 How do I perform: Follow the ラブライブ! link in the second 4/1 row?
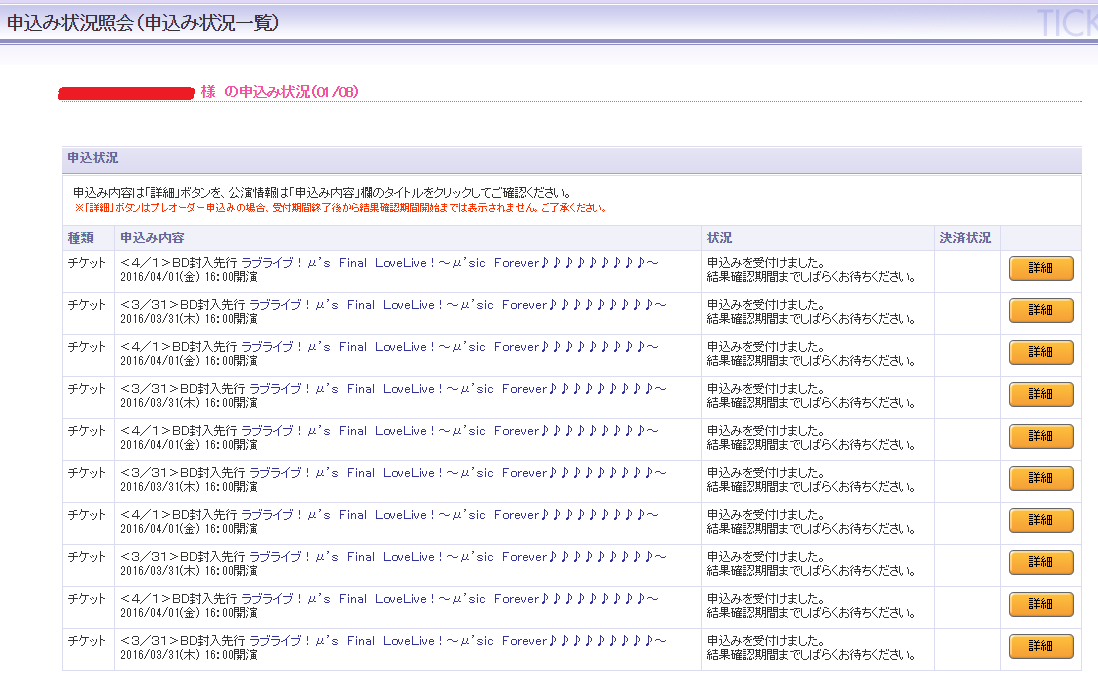coord(450,347)
